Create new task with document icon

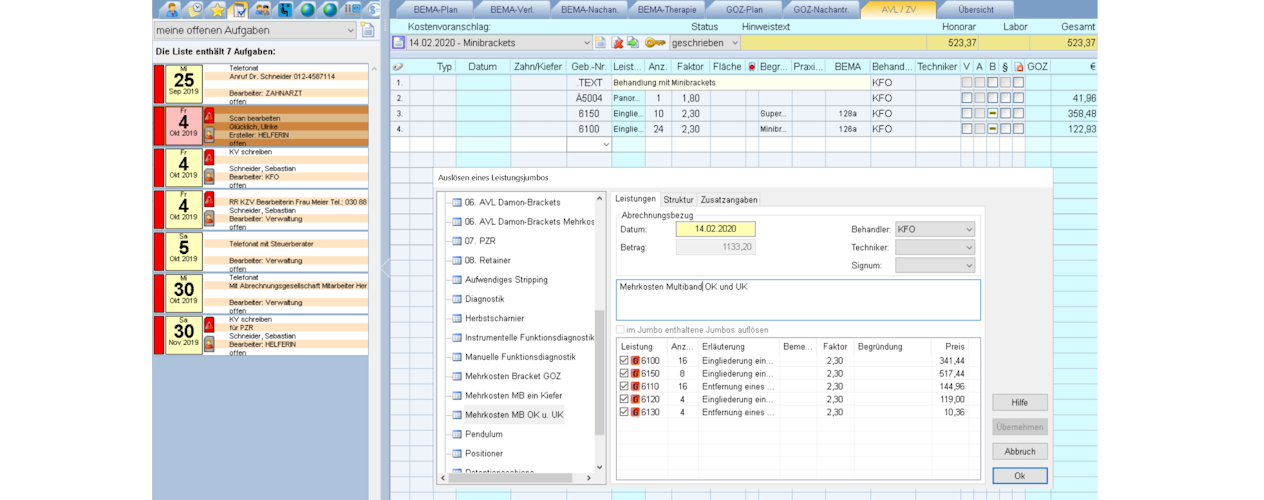pos(367,30)
